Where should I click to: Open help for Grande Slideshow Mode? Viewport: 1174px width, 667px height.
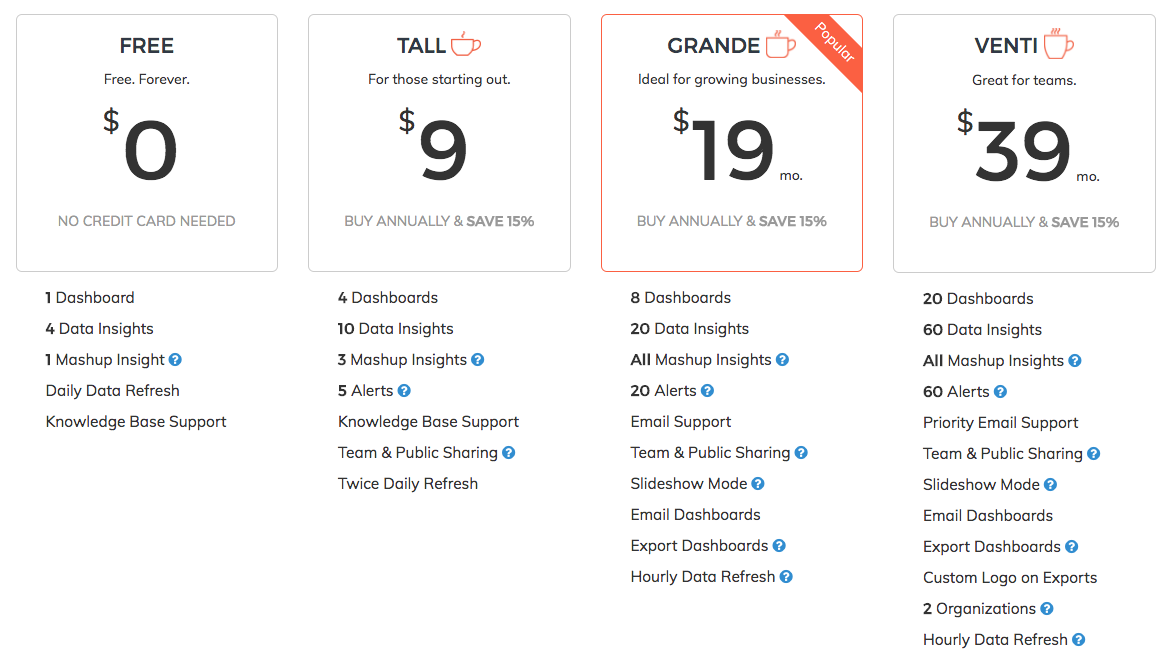pyautogui.click(x=758, y=484)
